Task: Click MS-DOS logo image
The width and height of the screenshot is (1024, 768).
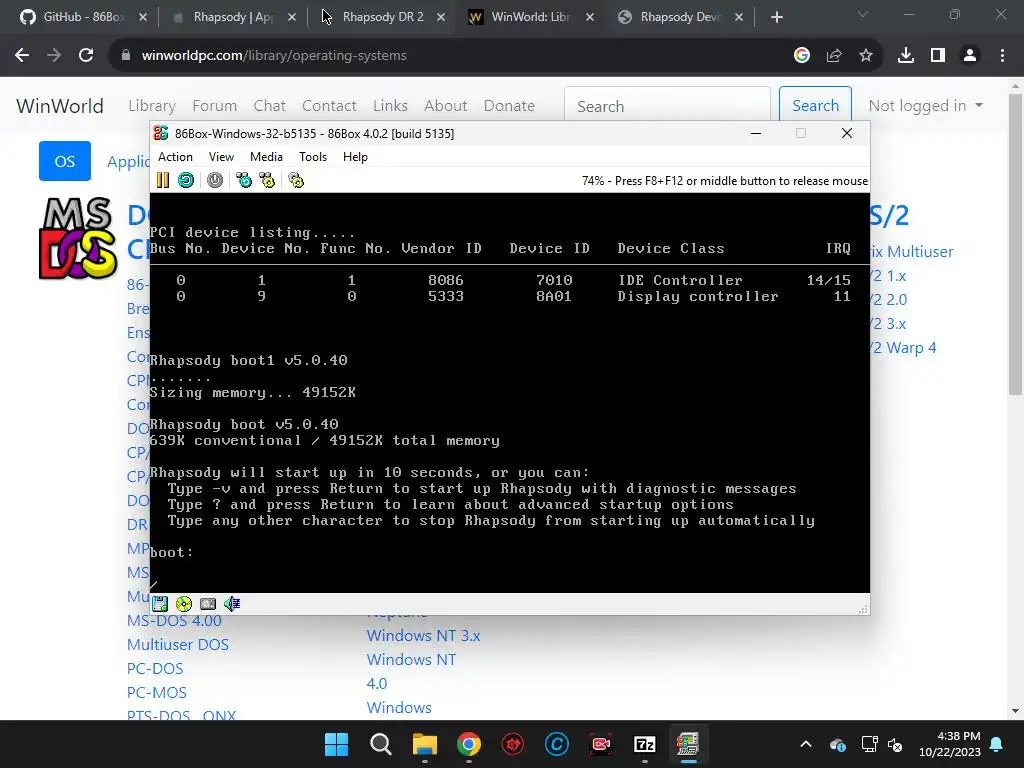Action: (x=78, y=238)
